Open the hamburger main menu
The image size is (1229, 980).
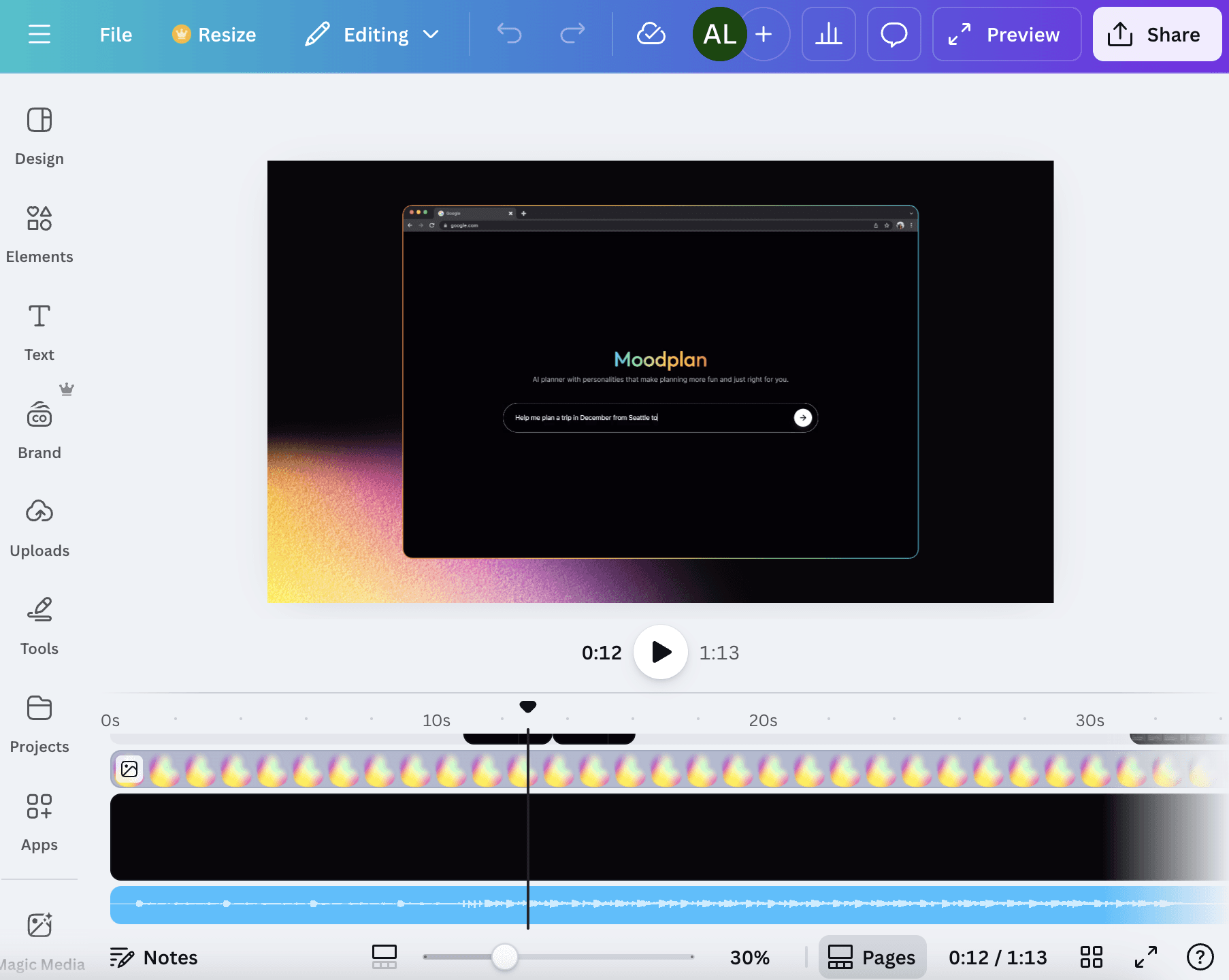pyautogui.click(x=39, y=34)
